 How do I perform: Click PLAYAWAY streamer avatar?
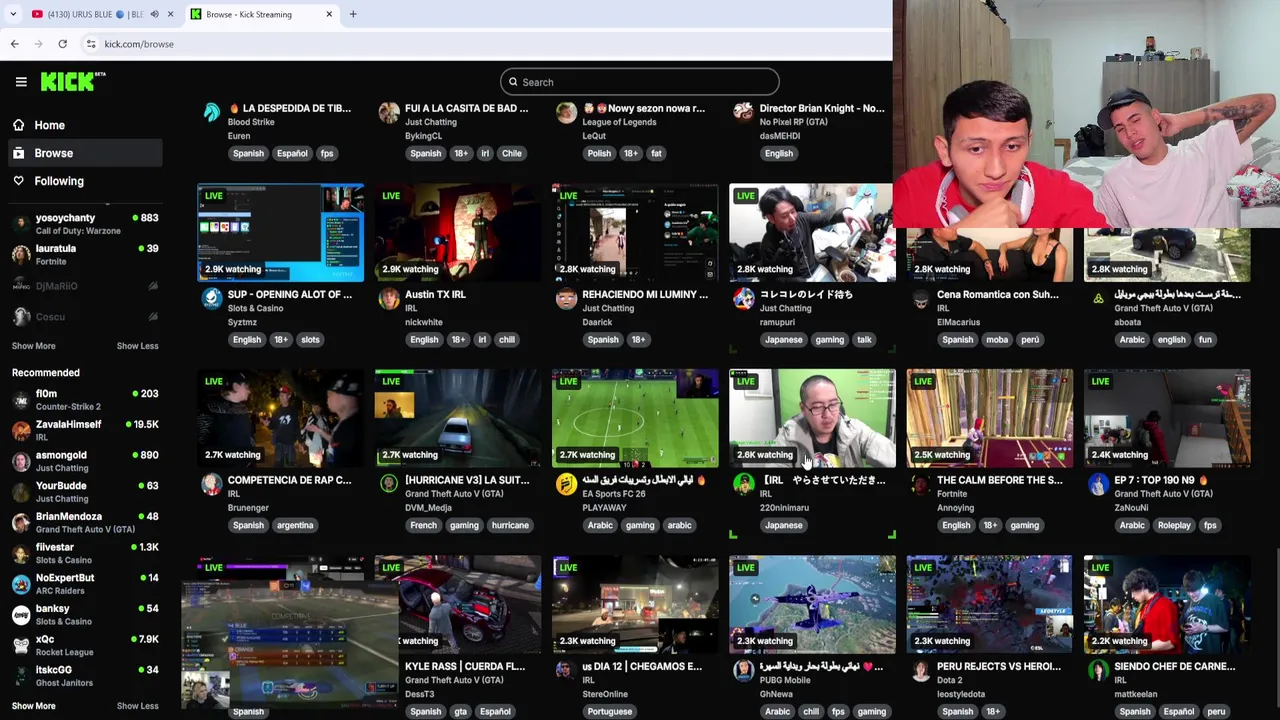coord(566,484)
